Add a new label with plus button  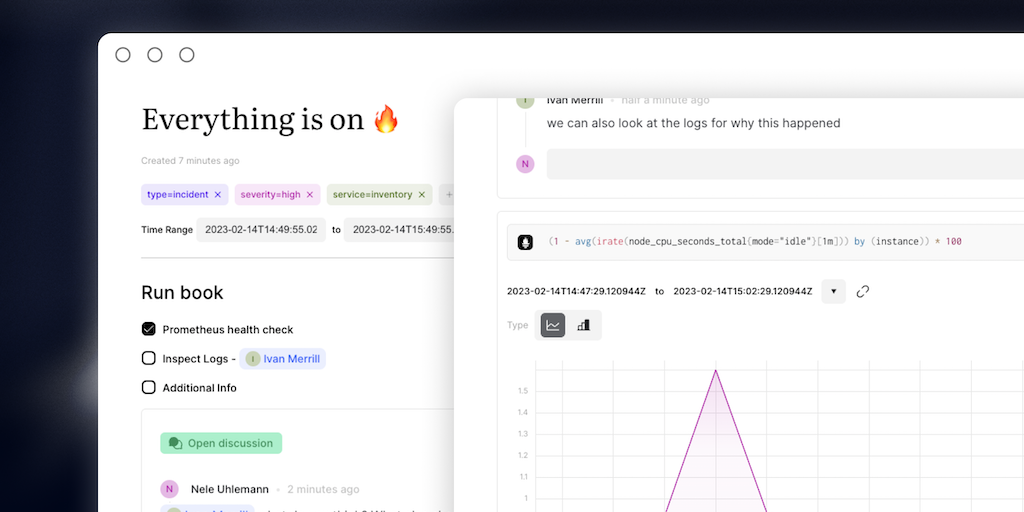point(447,195)
